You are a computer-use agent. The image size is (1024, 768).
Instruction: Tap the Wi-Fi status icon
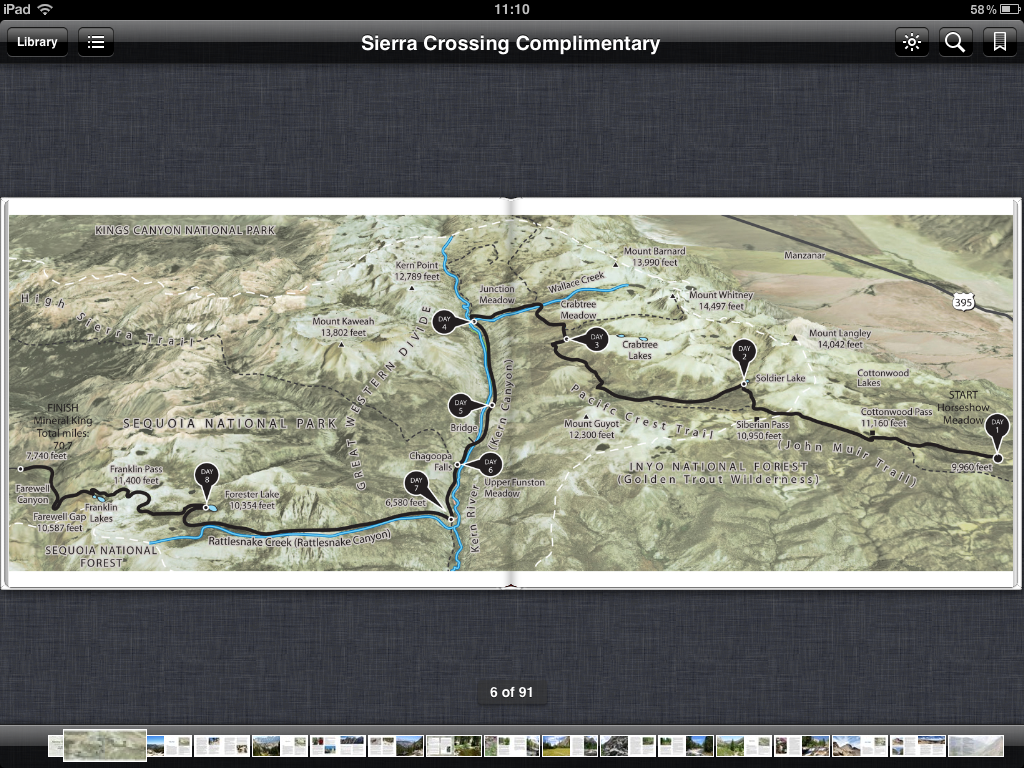pyautogui.click(x=45, y=9)
